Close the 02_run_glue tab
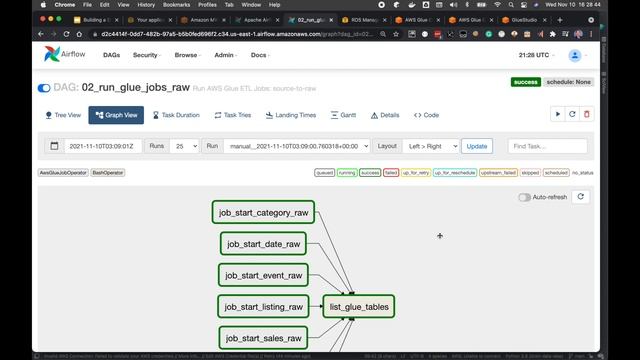Viewport: 640px width, 360px height. click(331, 20)
